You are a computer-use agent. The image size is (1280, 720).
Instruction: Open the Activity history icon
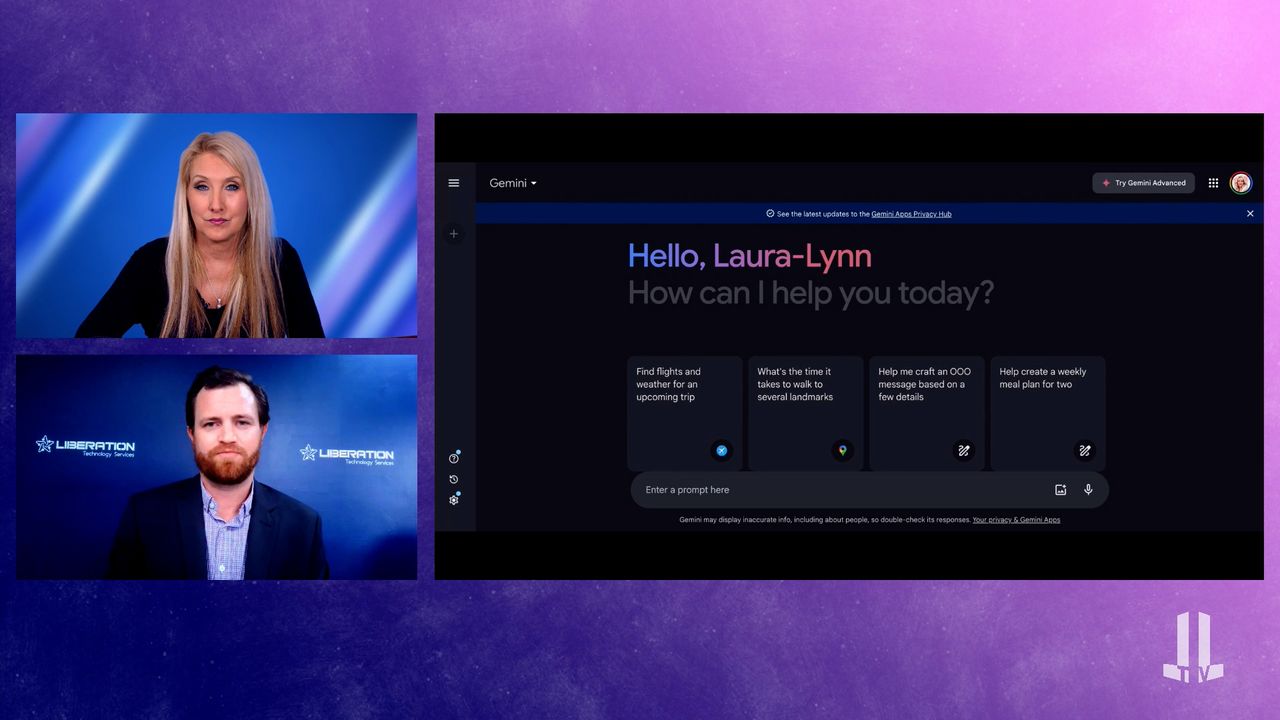(x=453, y=479)
